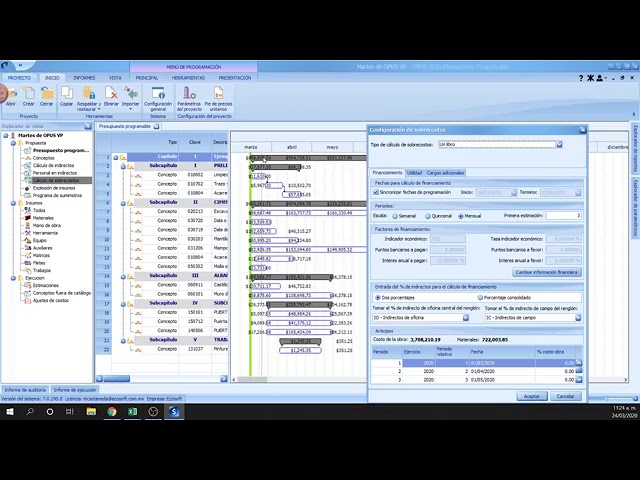Select the Quincenal scale radio button
This screenshot has height=480, width=640.
pos(428,216)
